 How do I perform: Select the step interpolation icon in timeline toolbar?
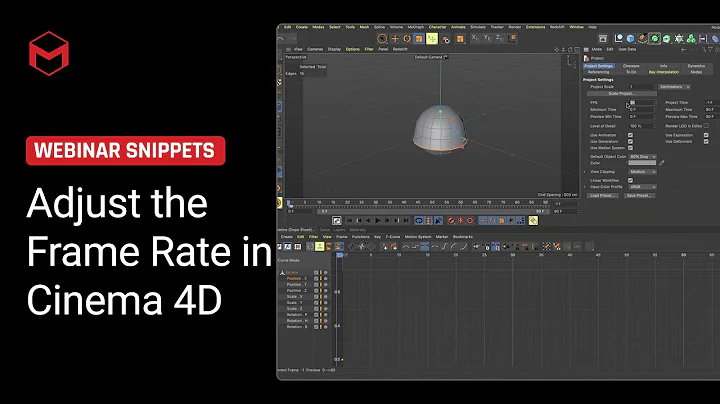[415, 247]
